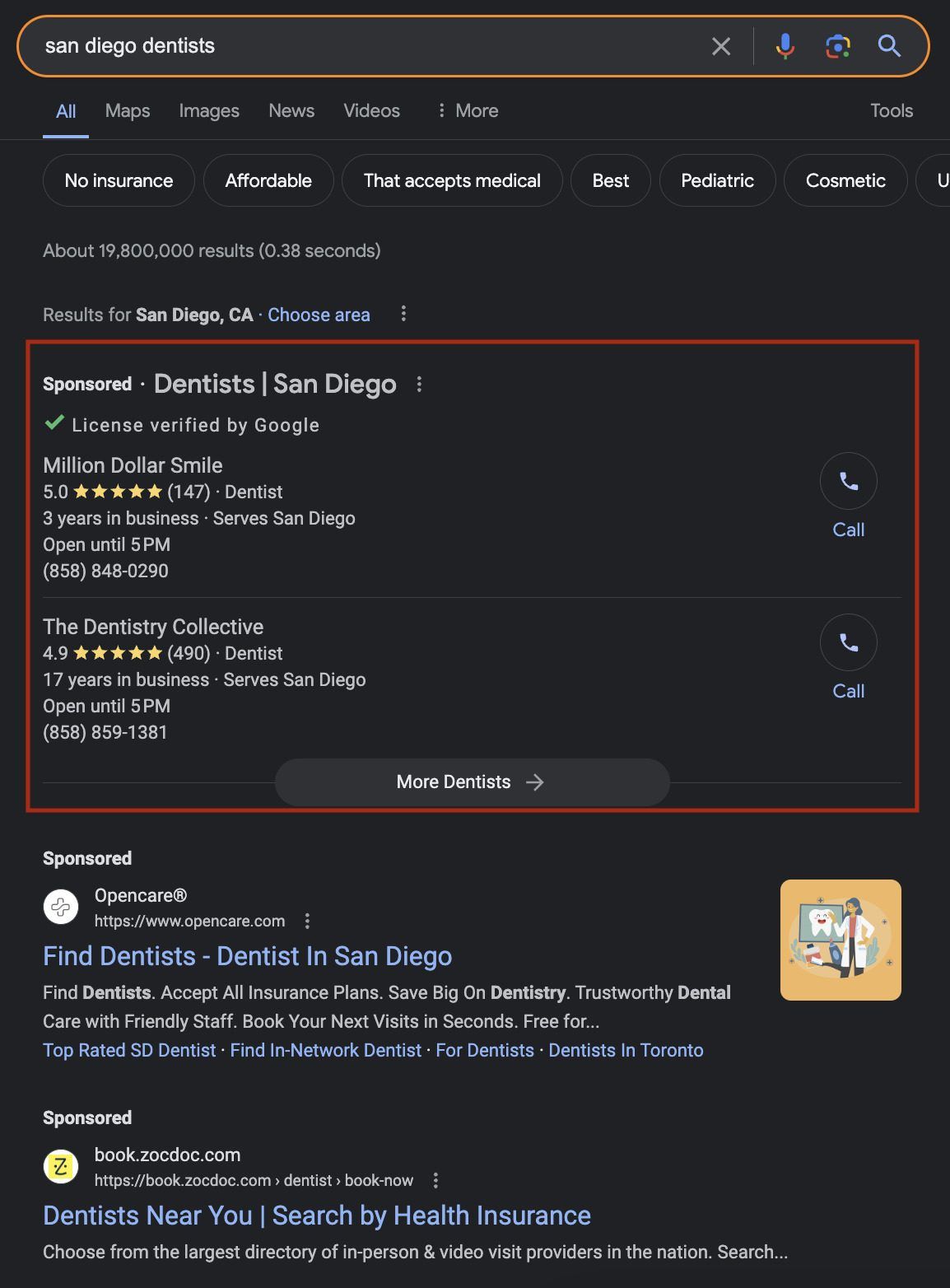
Task: Start voice search with microphone icon
Action: click(785, 46)
